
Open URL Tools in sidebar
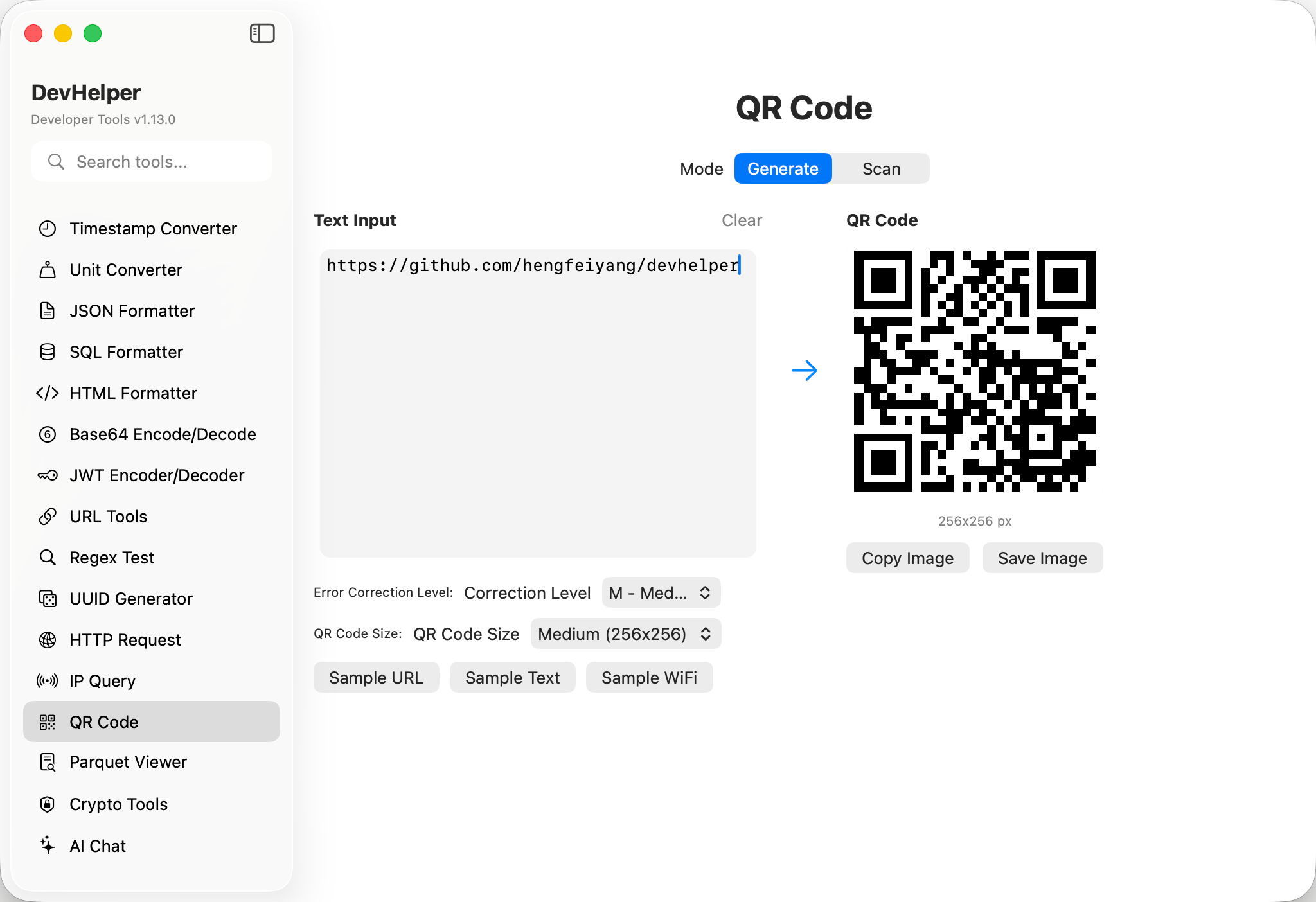click(x=108, y=517)
